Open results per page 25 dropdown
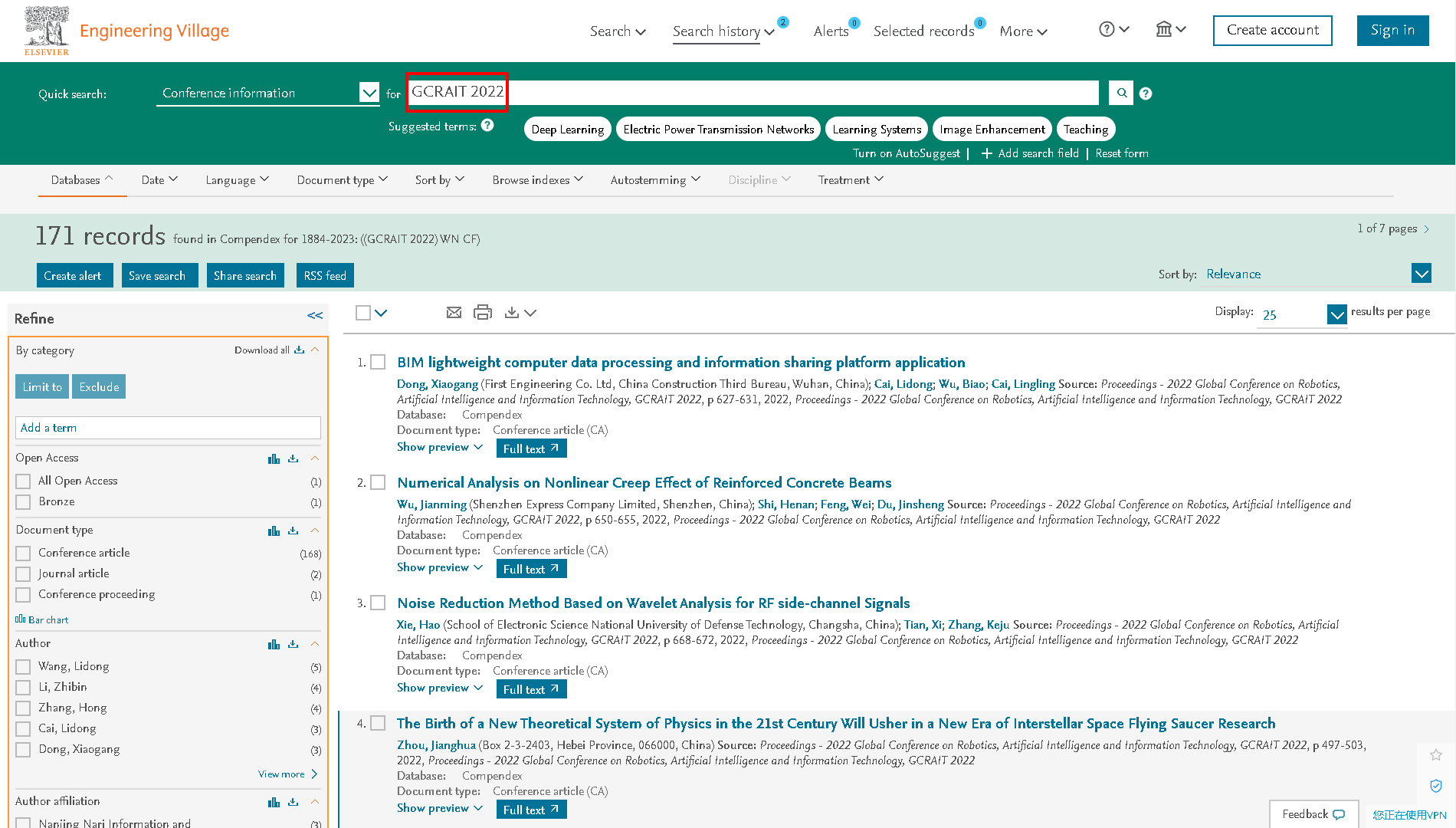 (1336, 314)
